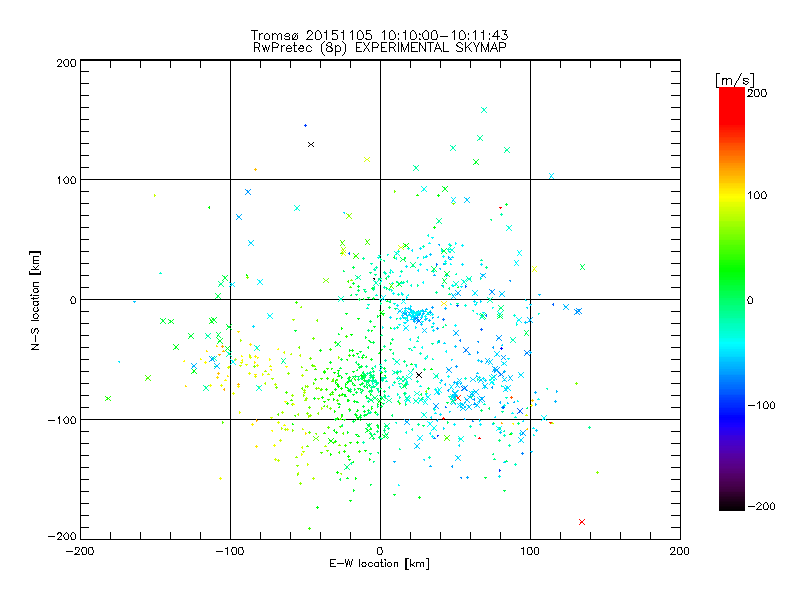Click the yellow X marker near top center
The width and height of the screenshot is (800, 600).
(x=367, y=160)
